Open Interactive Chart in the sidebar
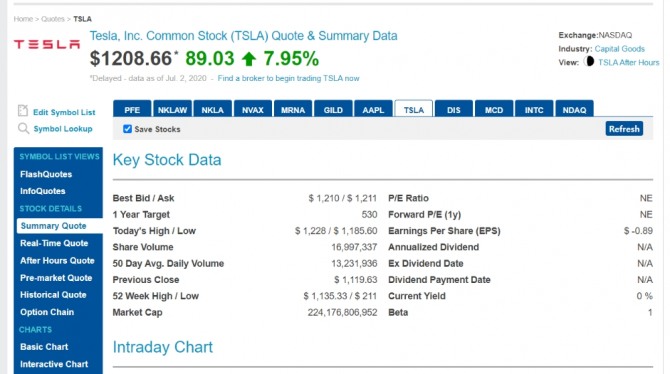Image resolution: width=670 pixels, height=374 pixels. (54, 364)
